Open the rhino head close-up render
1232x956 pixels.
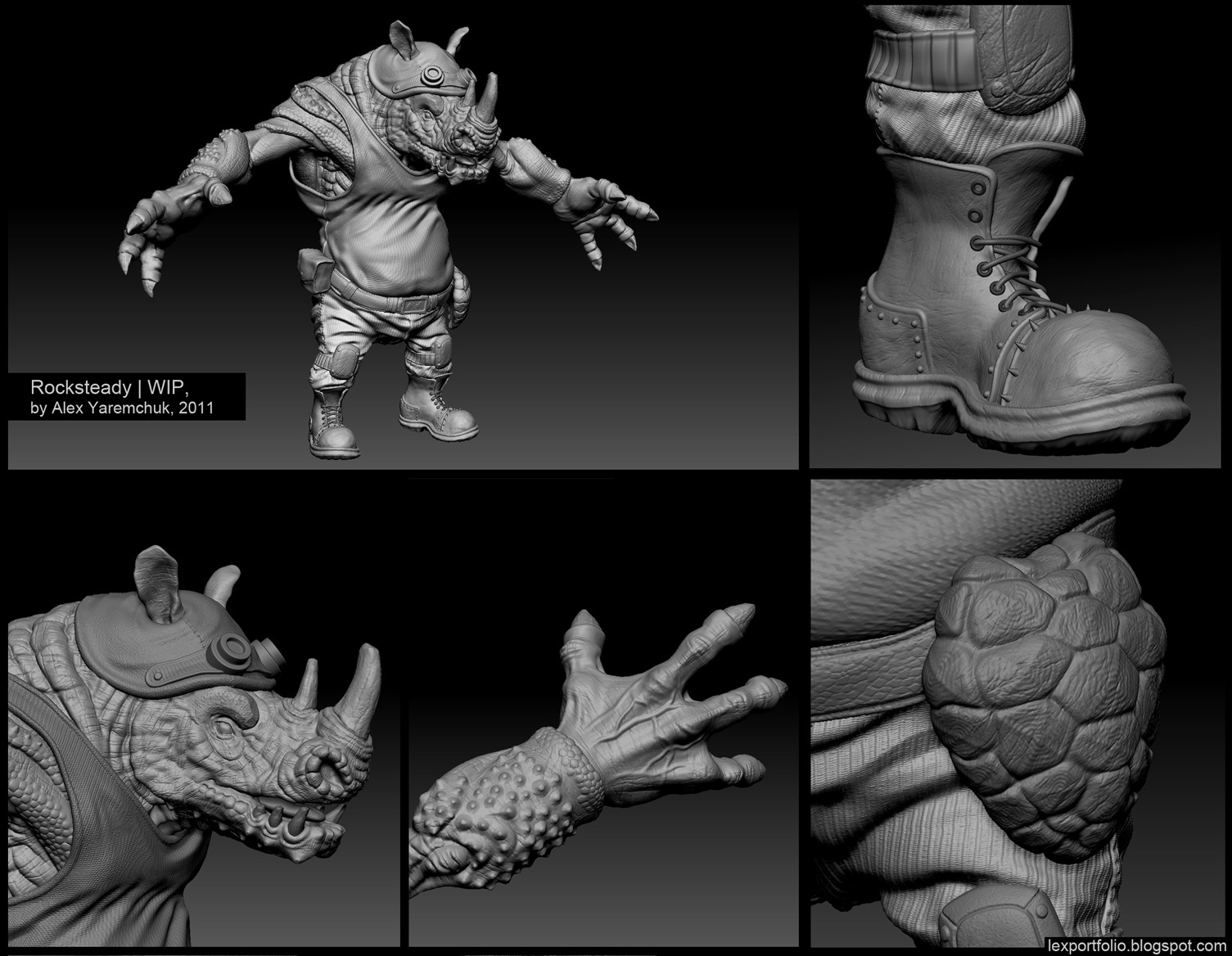pyautogui.click(x=204, y=713)
